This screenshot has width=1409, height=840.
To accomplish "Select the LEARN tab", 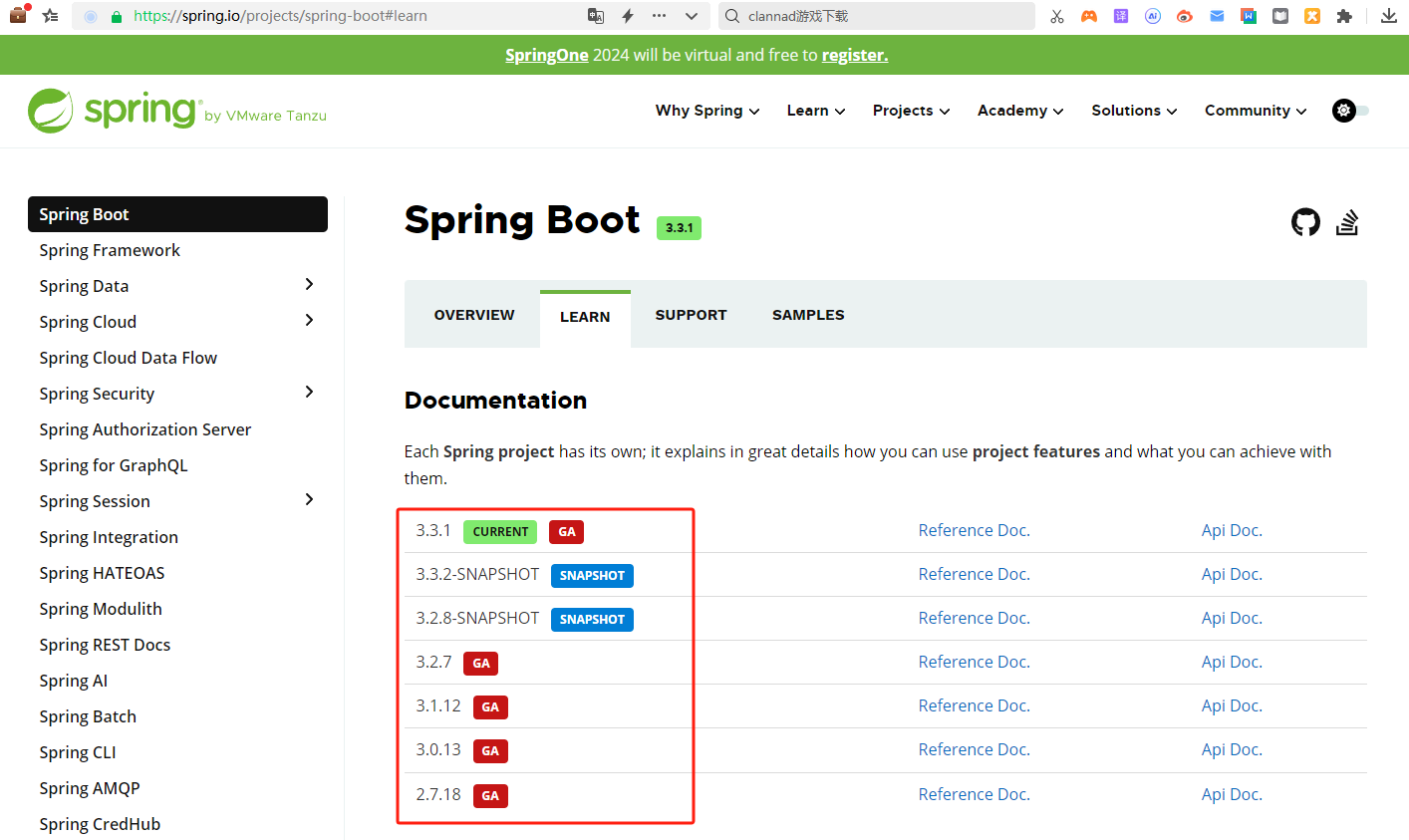I will (x=585, y=319).
